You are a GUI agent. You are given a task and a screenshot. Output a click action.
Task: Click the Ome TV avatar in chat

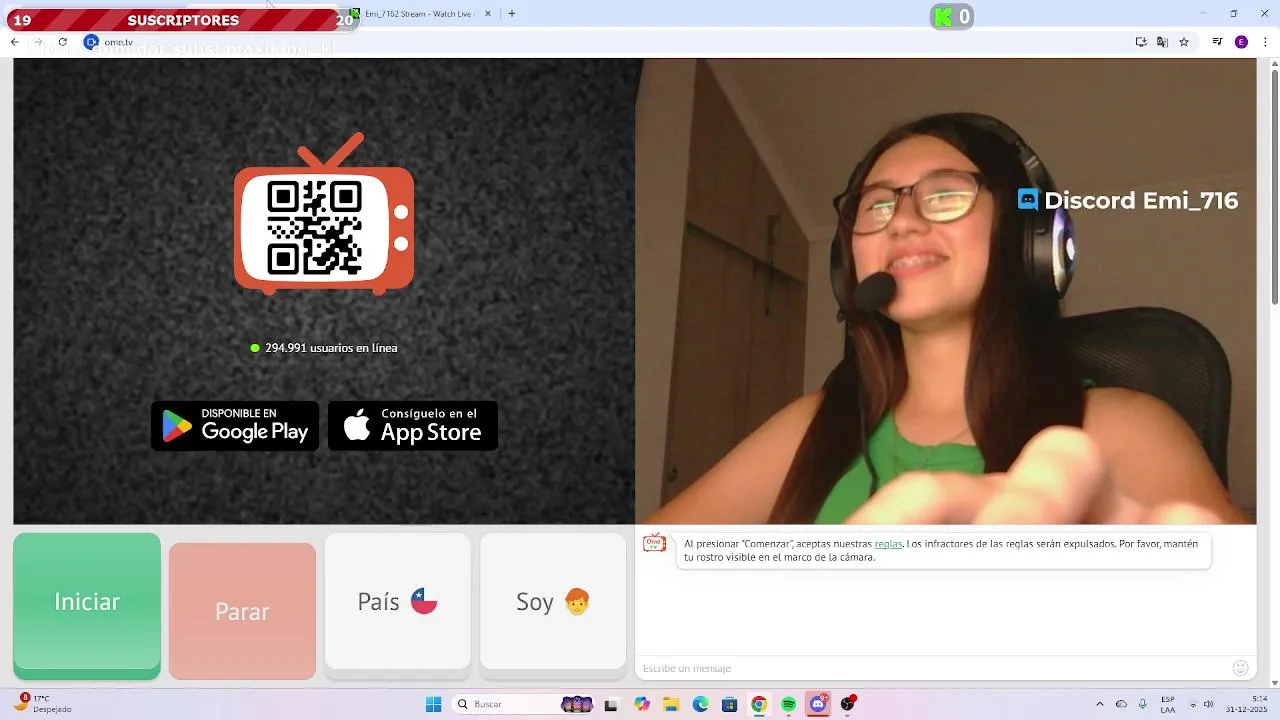[x=654, y=543]
